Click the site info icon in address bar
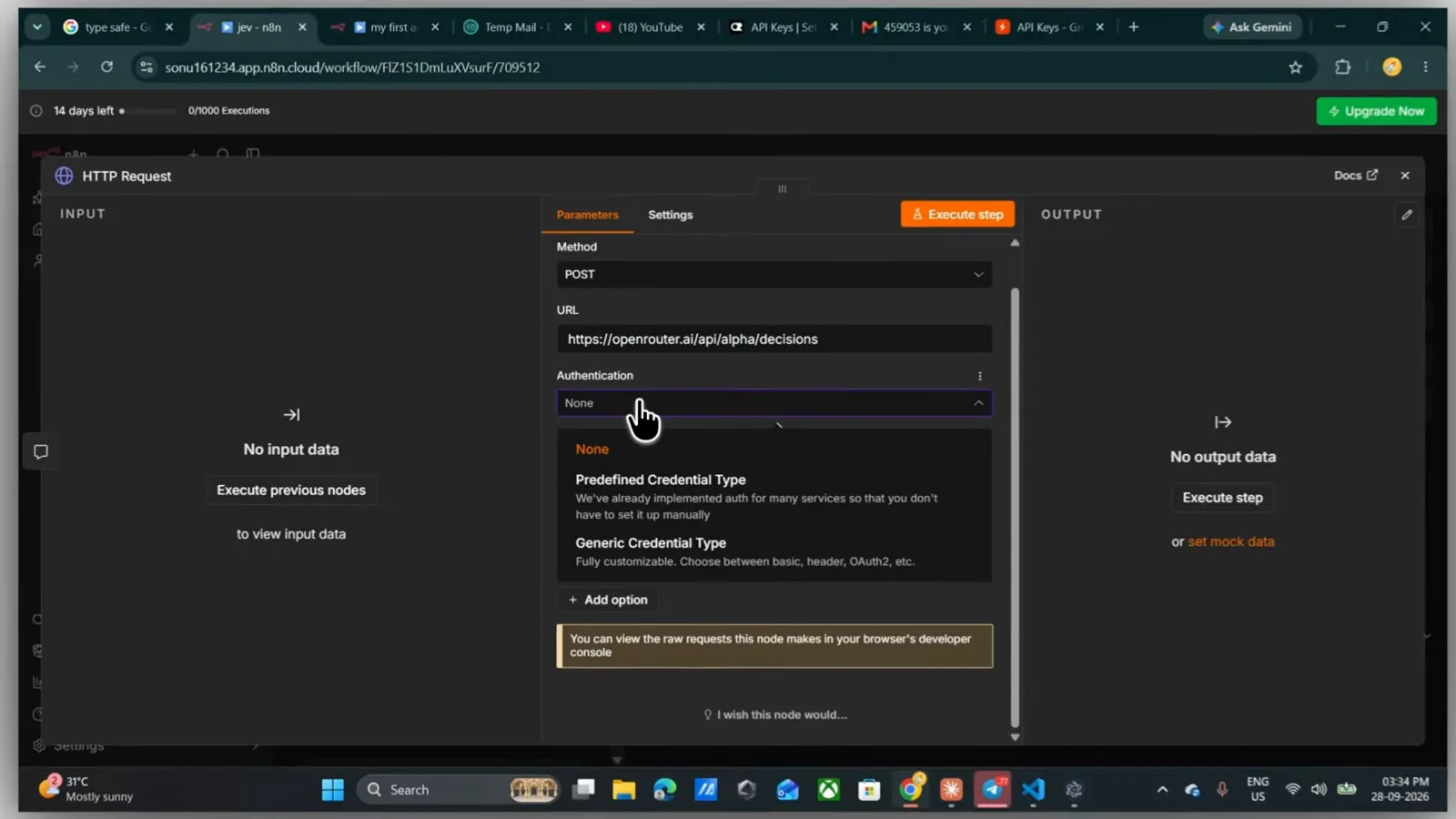This screenshot has height=819, width=1456. pos(147,67)
